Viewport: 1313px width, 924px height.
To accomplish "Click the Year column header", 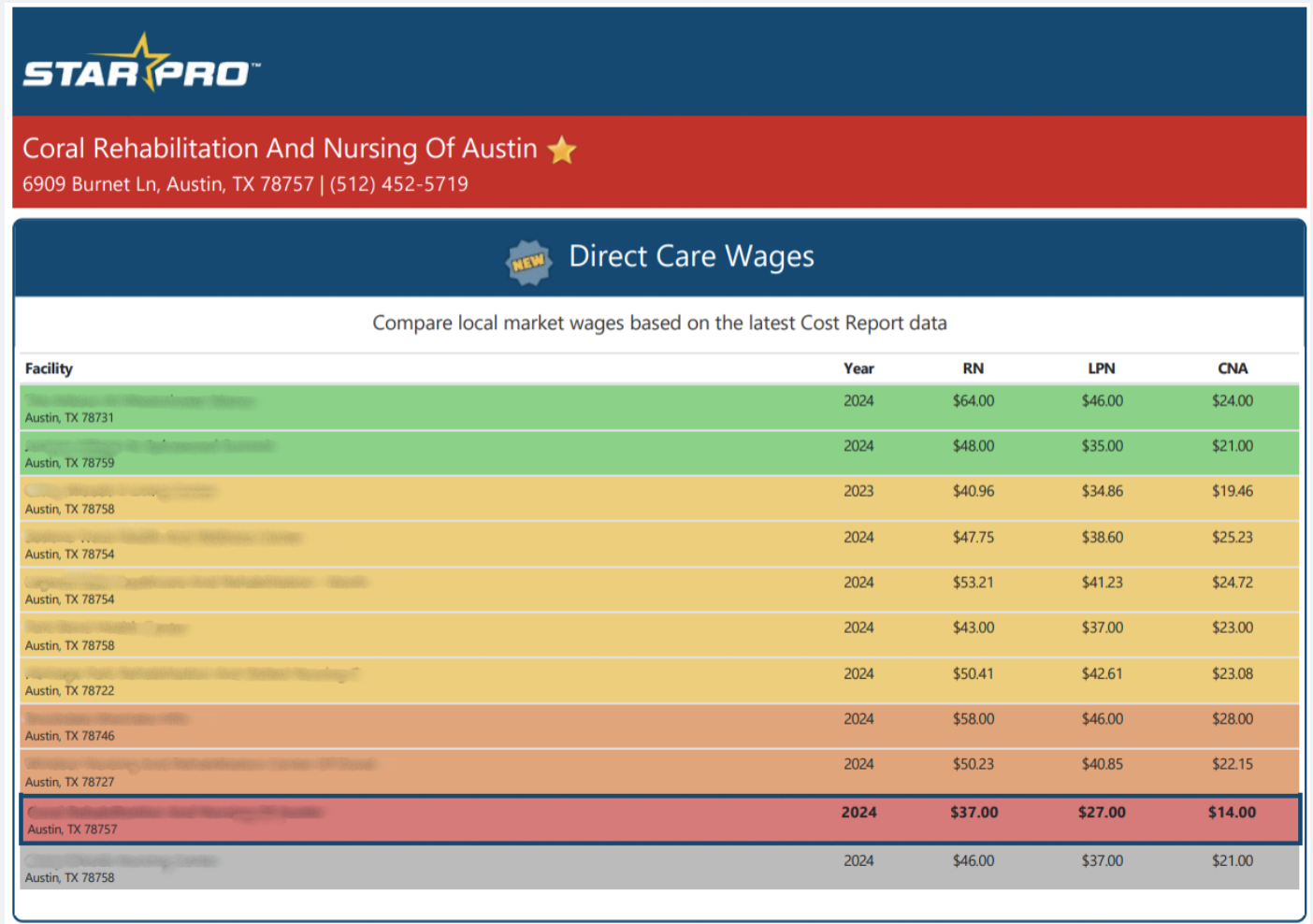I will [x=858, y=368].
